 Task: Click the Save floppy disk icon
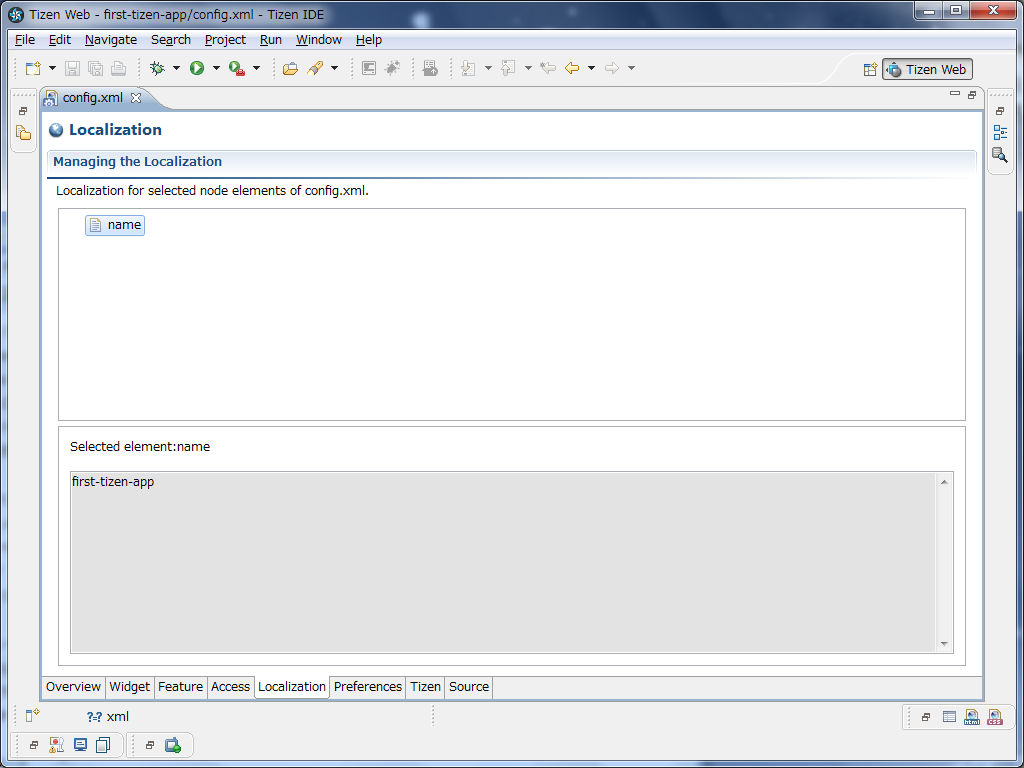click(x=72, y=68)
